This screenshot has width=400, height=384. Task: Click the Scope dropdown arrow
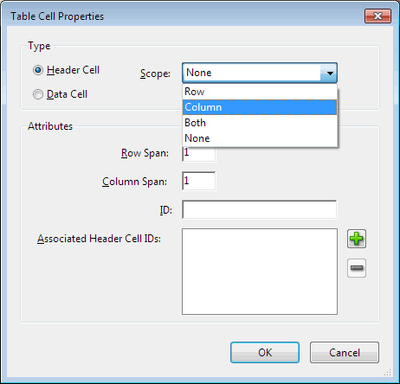[329, 73]
